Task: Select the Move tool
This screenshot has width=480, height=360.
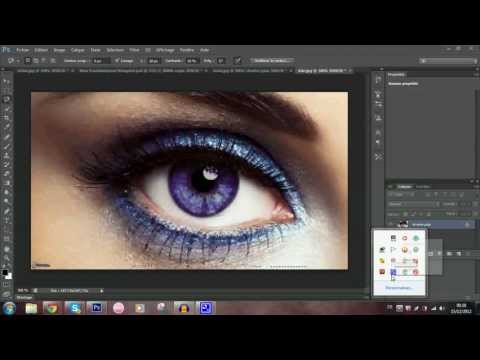Action: click(6, 81)
